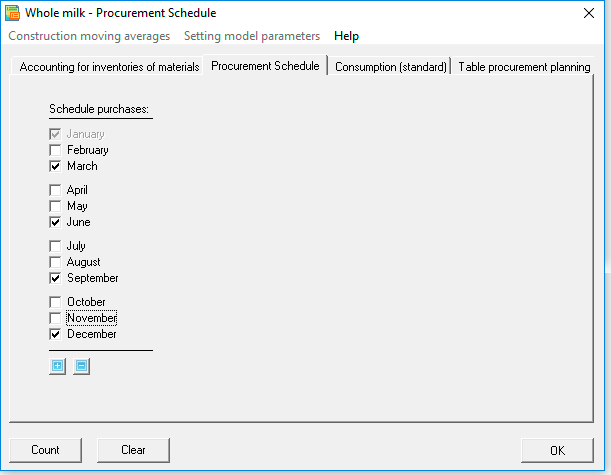Open the Help menu

(x=346, y=36)
